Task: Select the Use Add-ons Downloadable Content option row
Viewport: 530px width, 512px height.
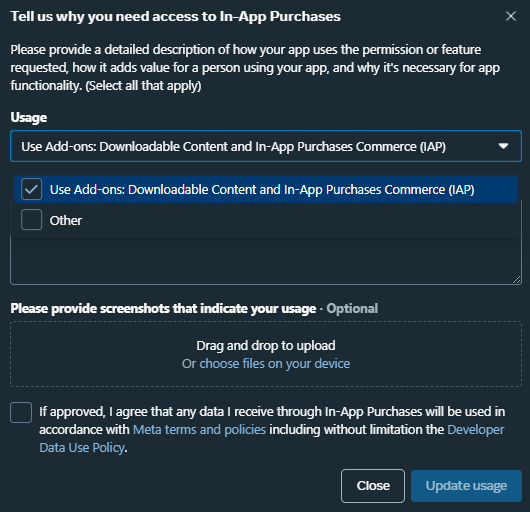Action: (x=266, y=189)
